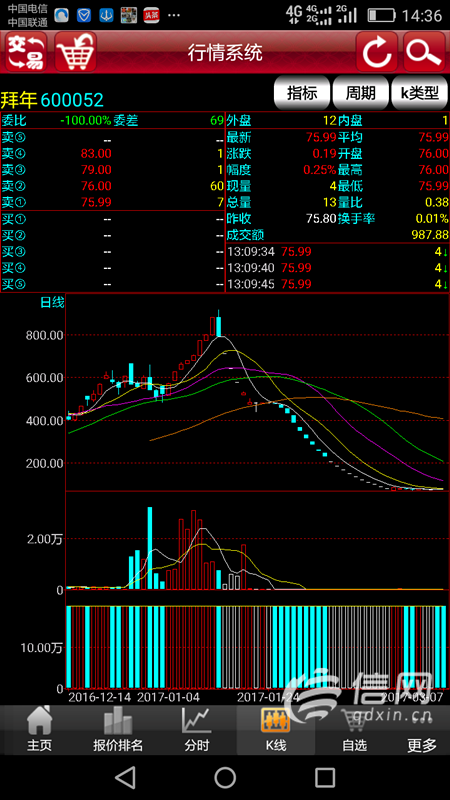Screen dimensions: 450x800
Task: Tap the Android home circle button
Action: (x=225, y=778)
